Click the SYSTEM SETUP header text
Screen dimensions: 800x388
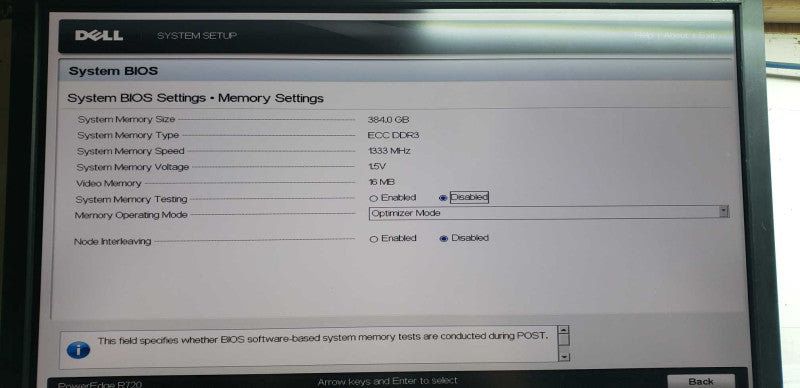197,36
